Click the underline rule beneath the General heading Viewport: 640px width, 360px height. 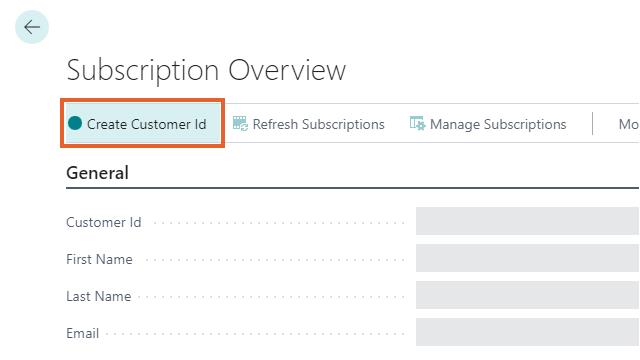(352, 188)
